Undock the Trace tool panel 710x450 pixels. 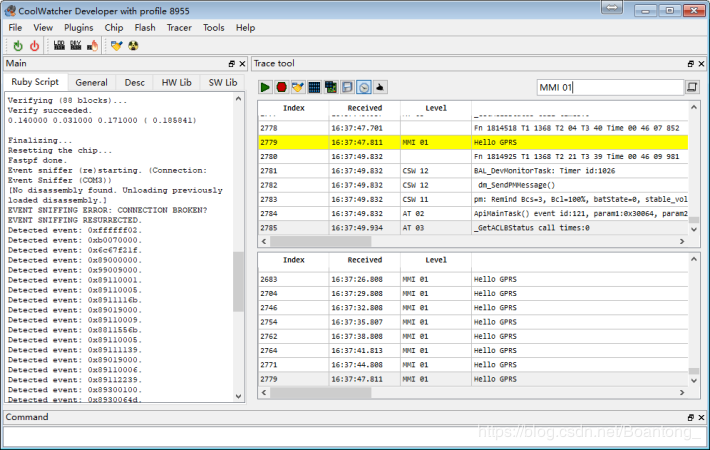[691, 64]
